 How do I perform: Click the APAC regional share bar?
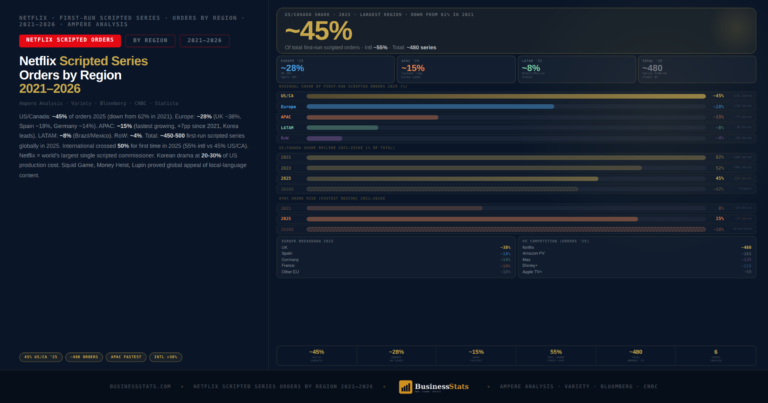[372, 117]
